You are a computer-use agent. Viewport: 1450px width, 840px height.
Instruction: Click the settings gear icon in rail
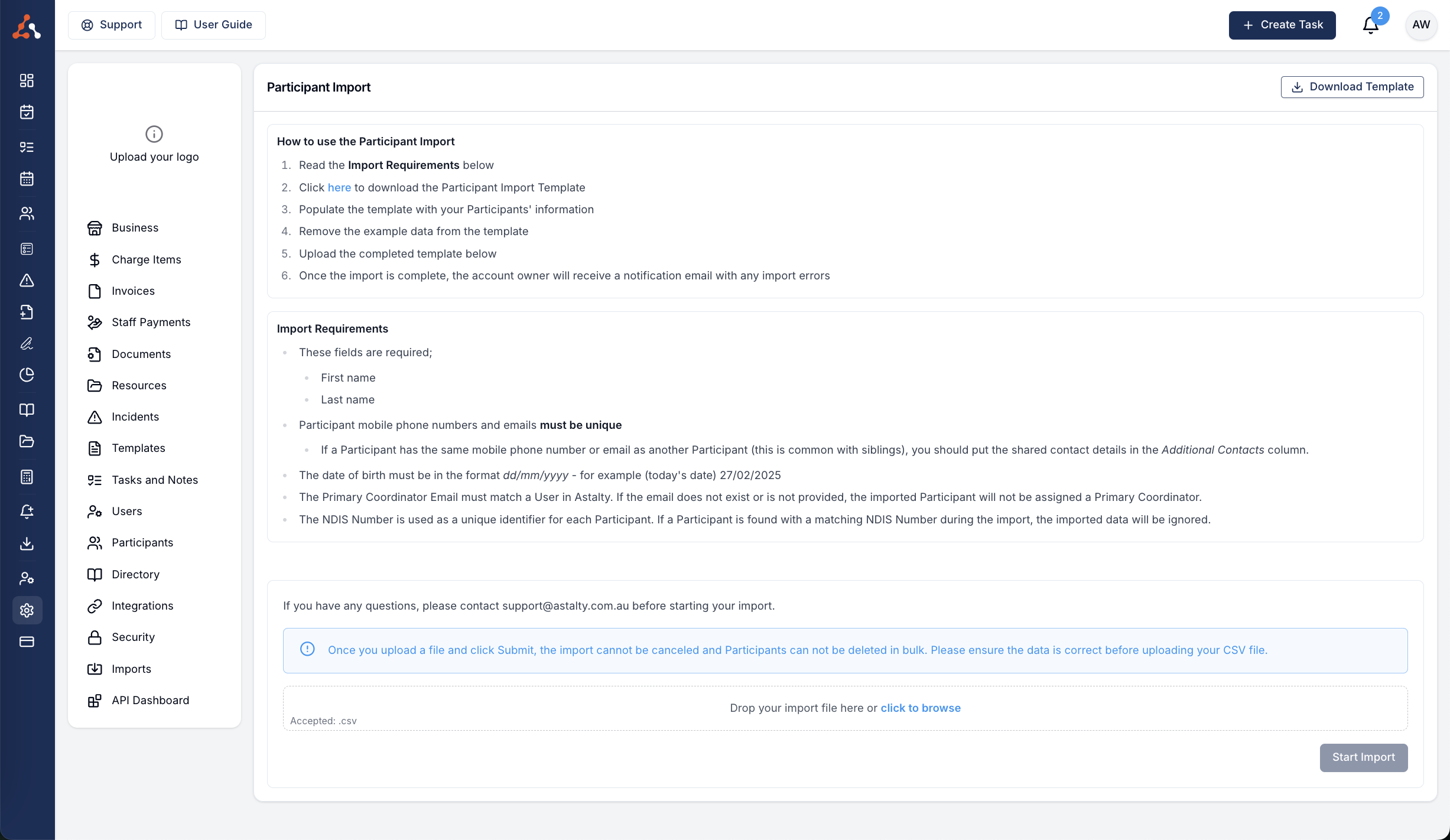click(x=27, y=610)
